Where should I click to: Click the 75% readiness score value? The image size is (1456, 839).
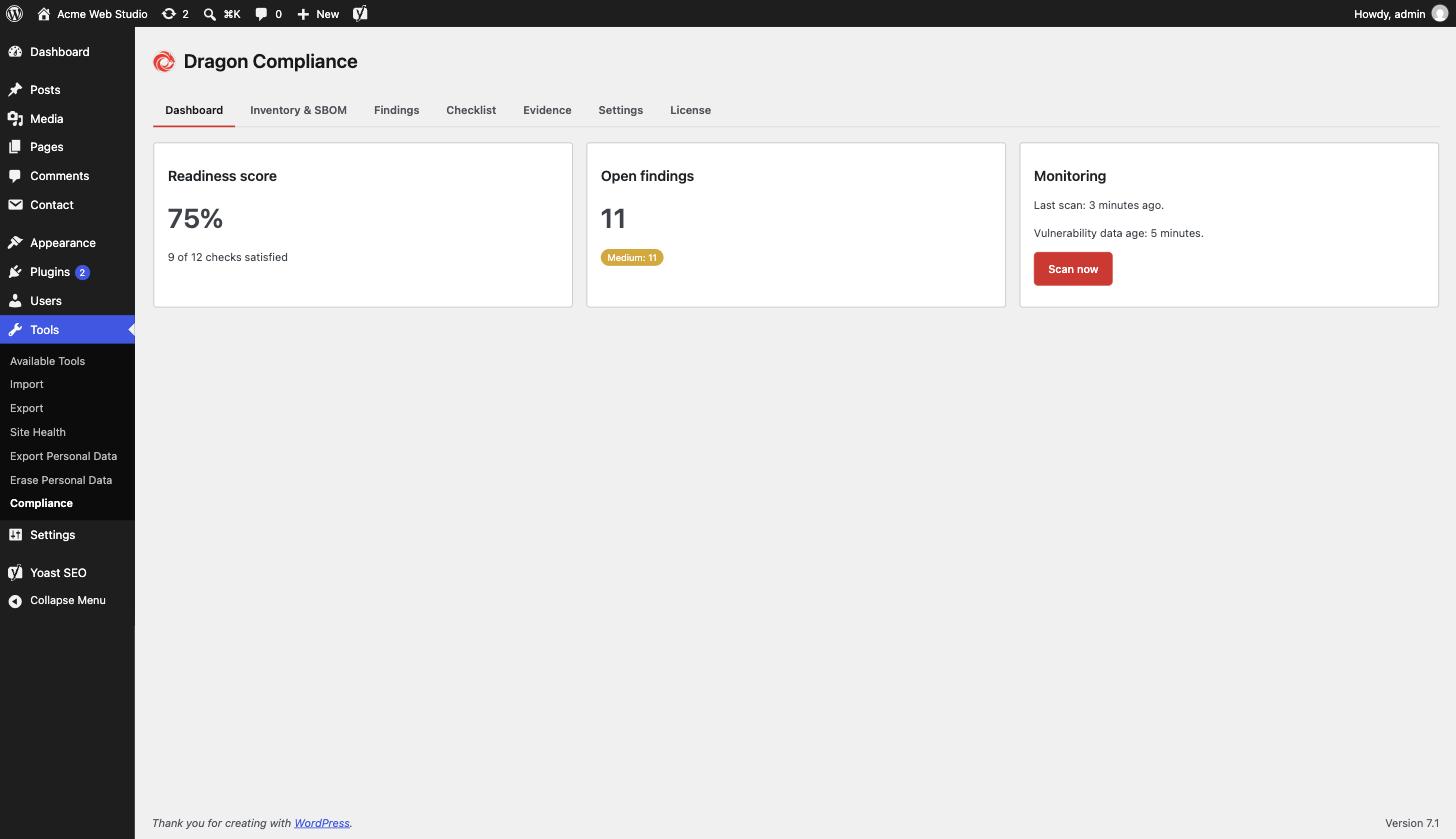coord(195,219)
